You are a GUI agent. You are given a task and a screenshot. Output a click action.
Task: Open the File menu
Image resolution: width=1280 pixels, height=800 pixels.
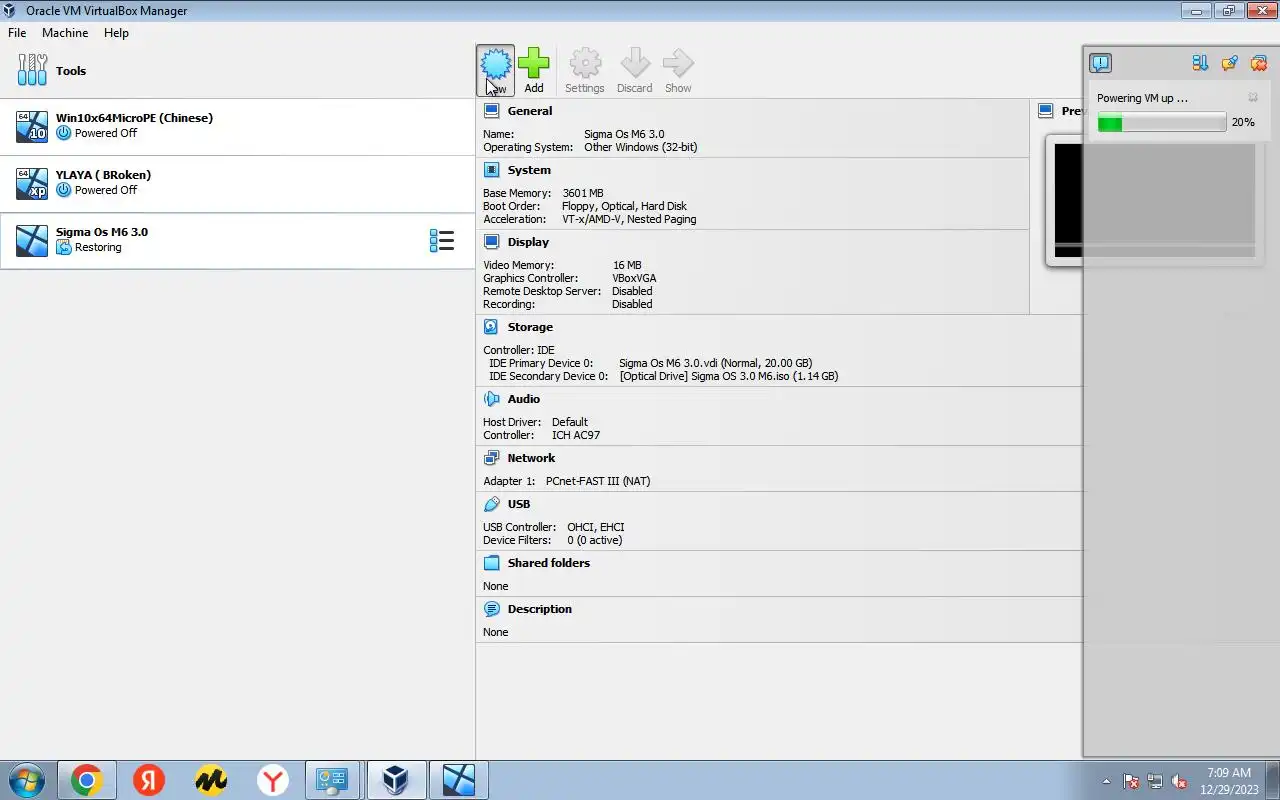(17, 32)
